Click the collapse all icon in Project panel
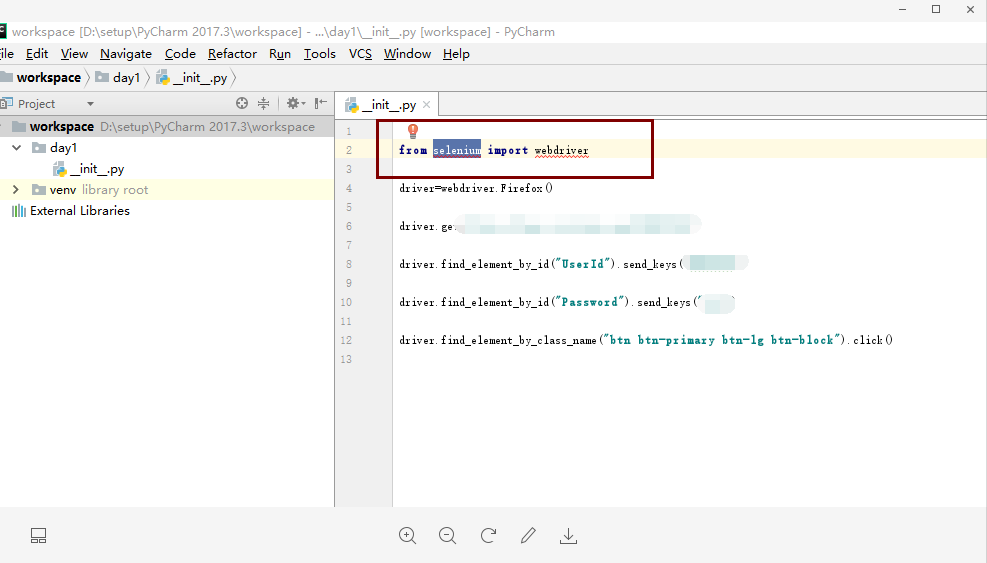 point(263,103)
